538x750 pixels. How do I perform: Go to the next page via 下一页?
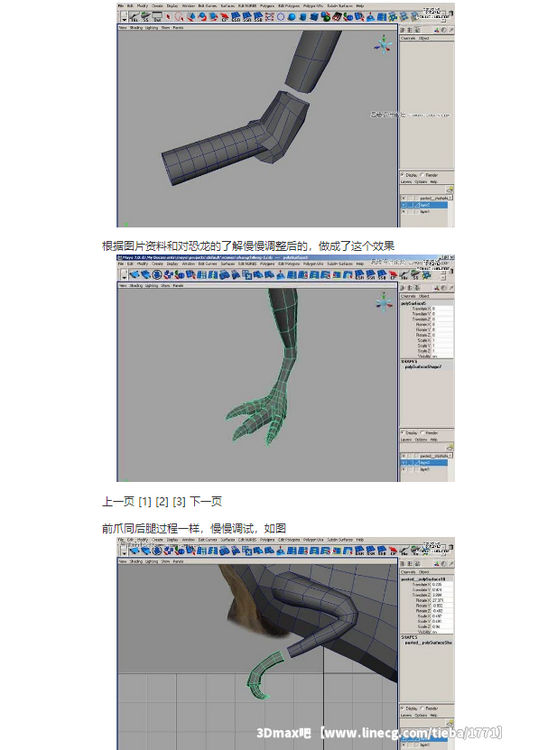206,501
